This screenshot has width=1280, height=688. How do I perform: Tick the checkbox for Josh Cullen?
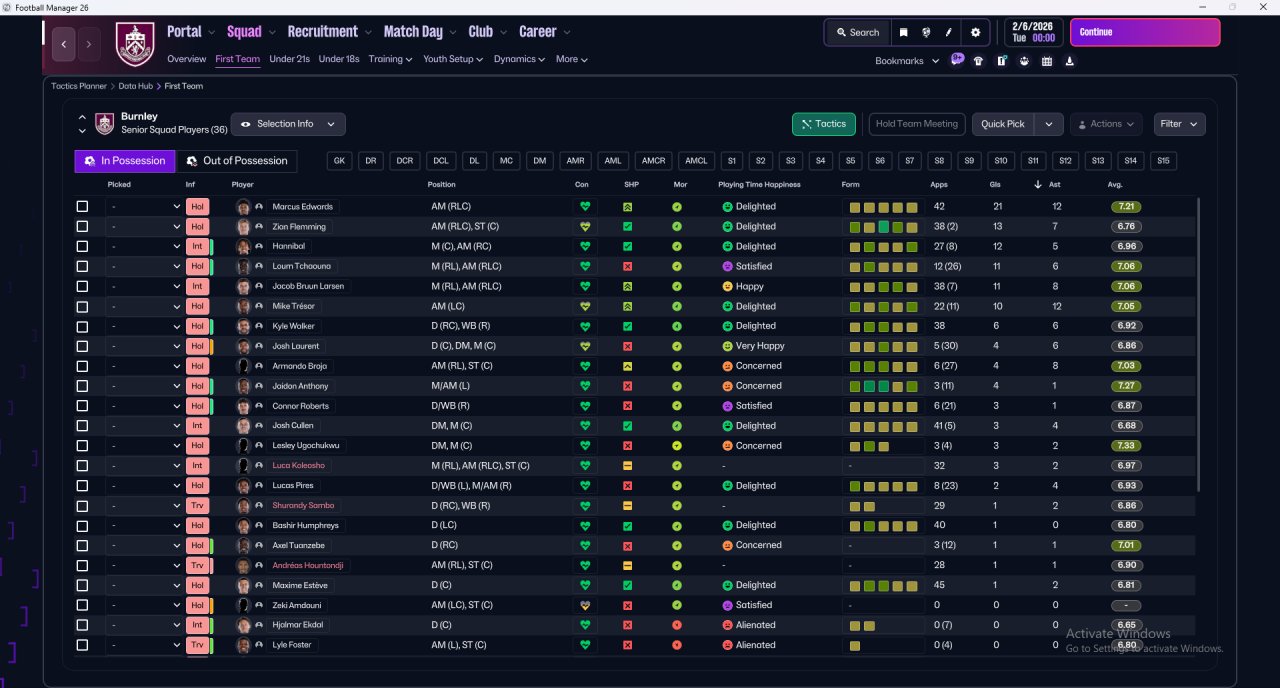tap(82, 426)
